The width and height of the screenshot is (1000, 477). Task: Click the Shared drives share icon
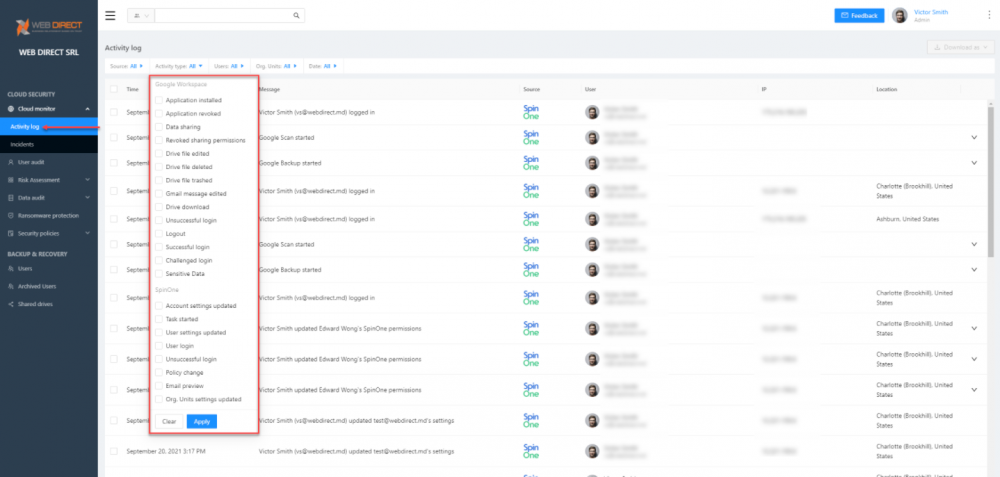(11, 304)
